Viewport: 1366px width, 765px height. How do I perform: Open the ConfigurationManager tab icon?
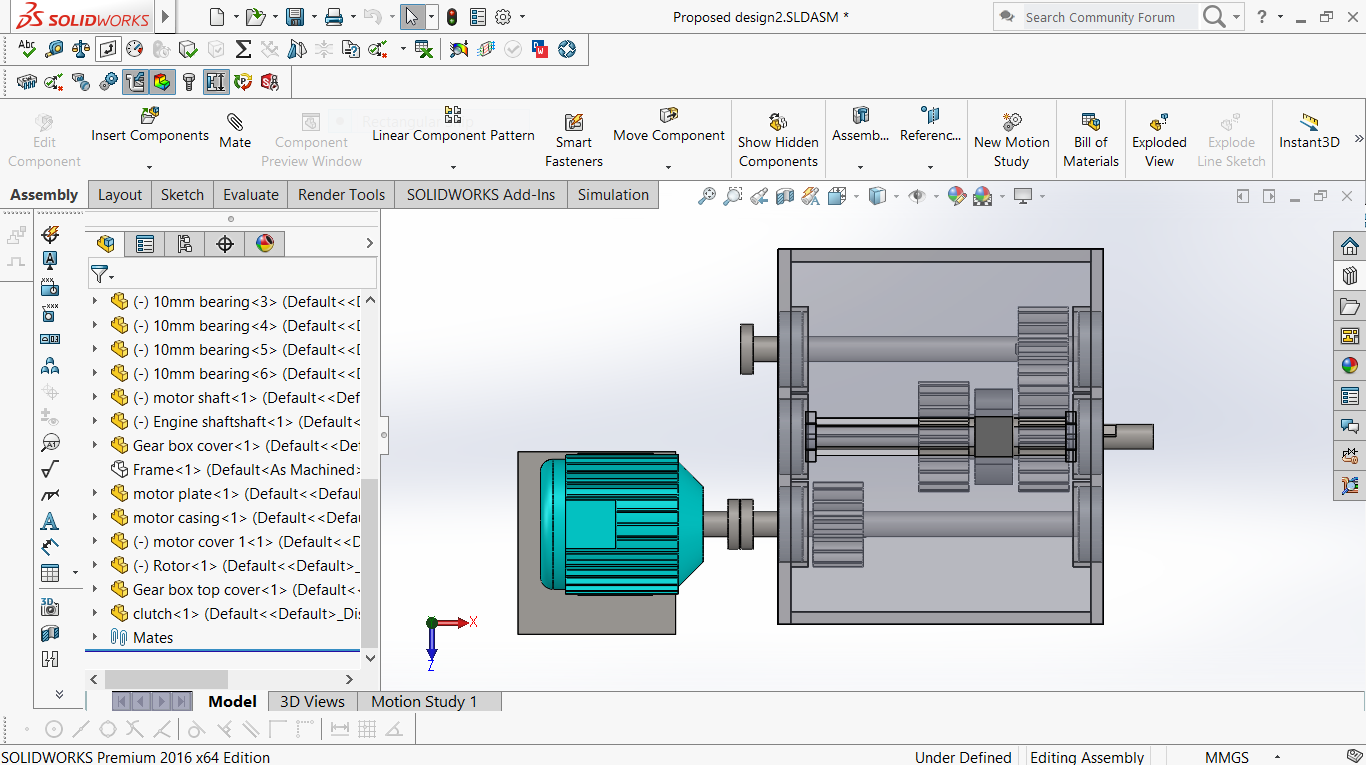coord(185,243)
